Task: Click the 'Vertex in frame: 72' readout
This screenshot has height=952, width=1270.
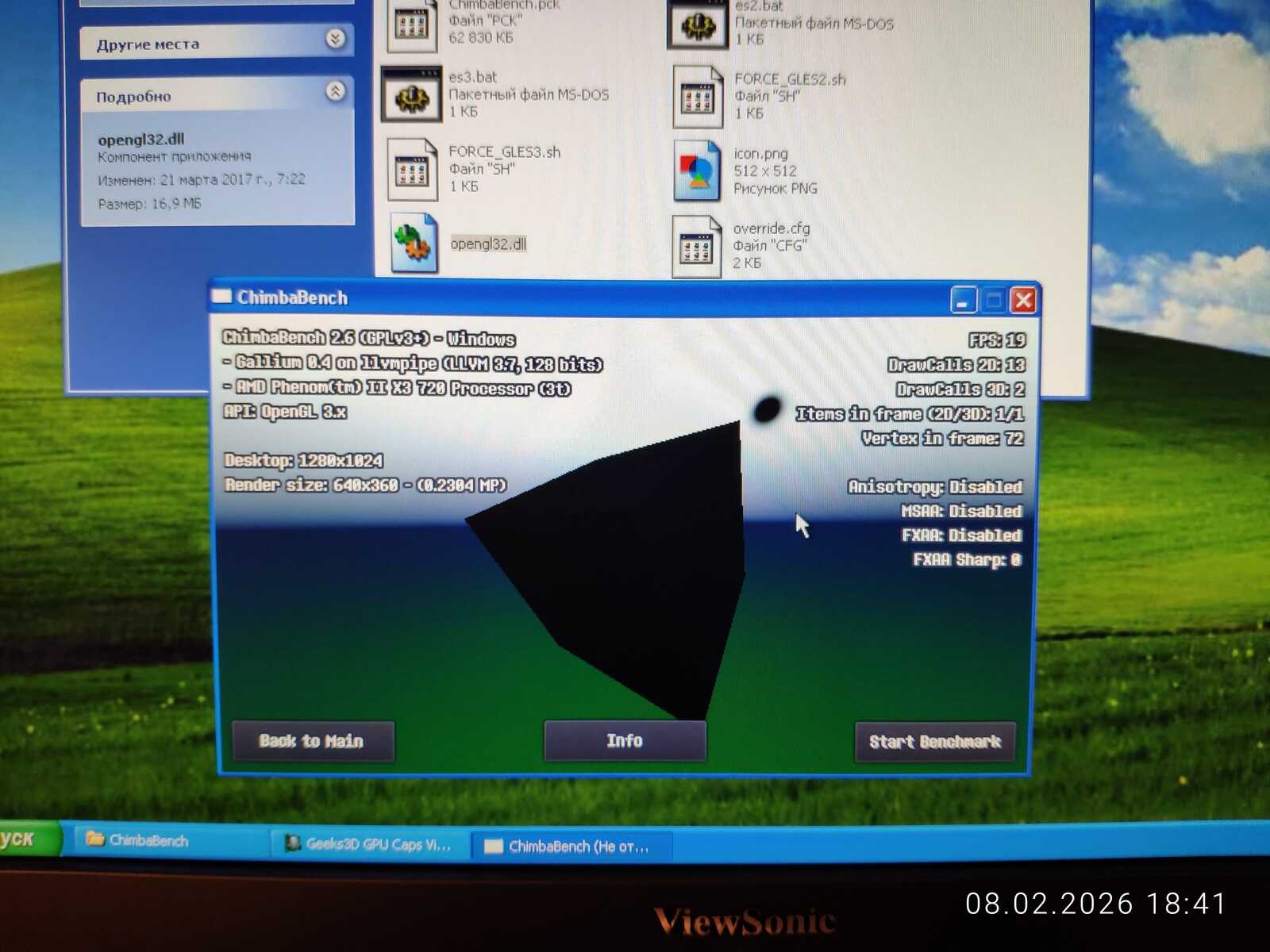Action: [943, 439]
